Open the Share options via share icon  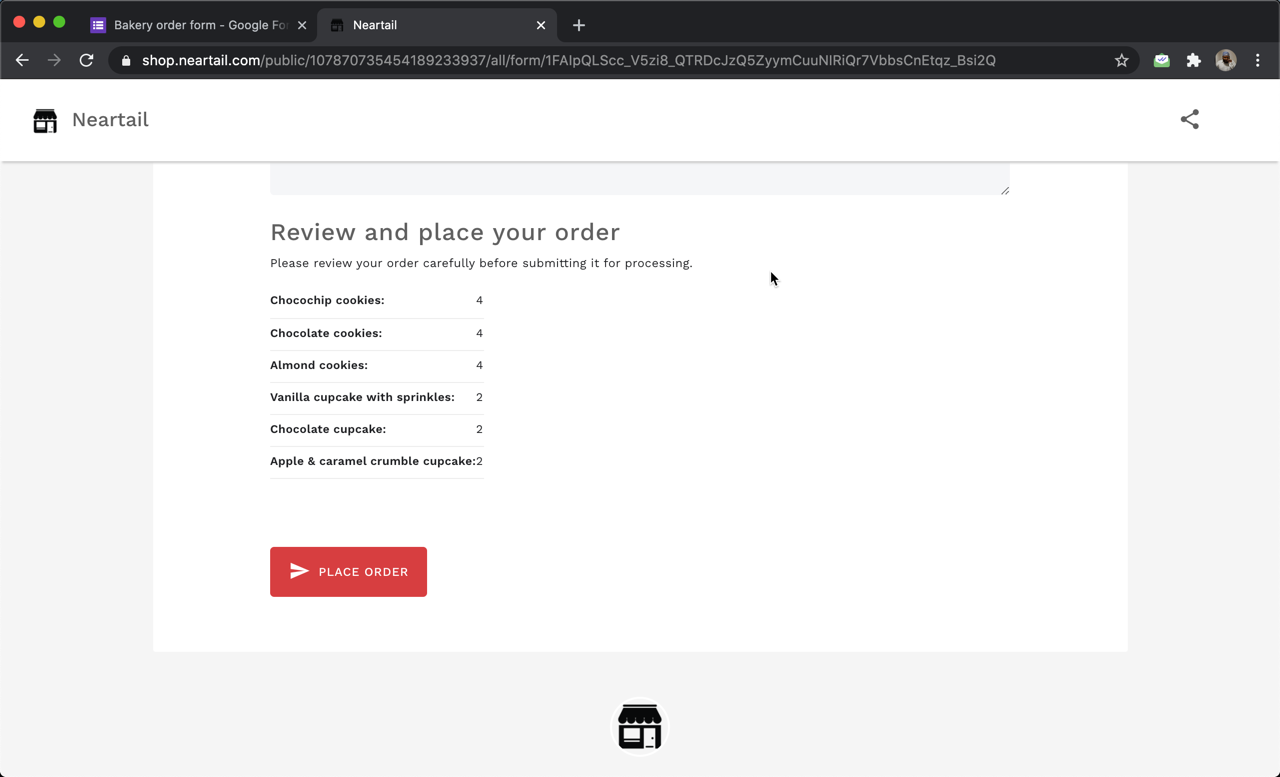[x=1189, y=119]
